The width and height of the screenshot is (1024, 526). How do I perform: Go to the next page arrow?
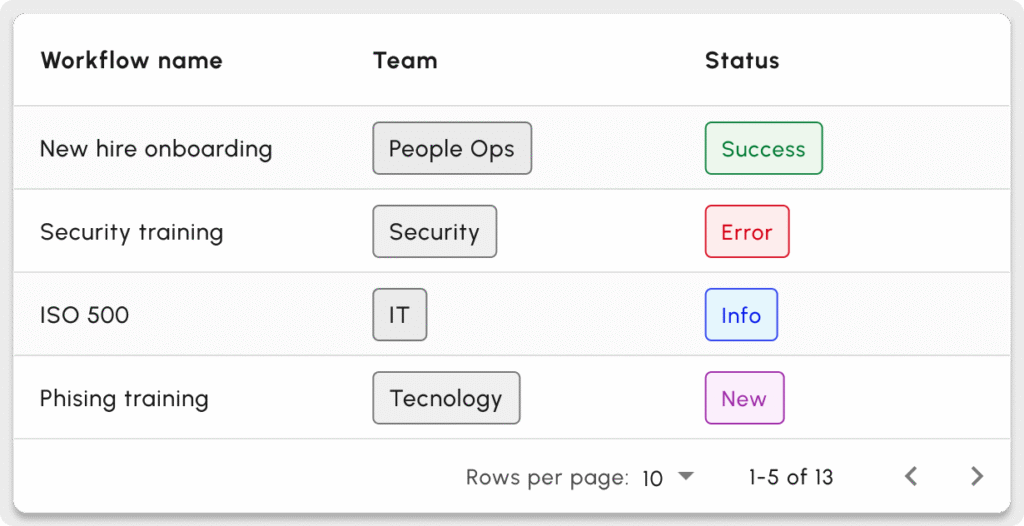(977, 477)
